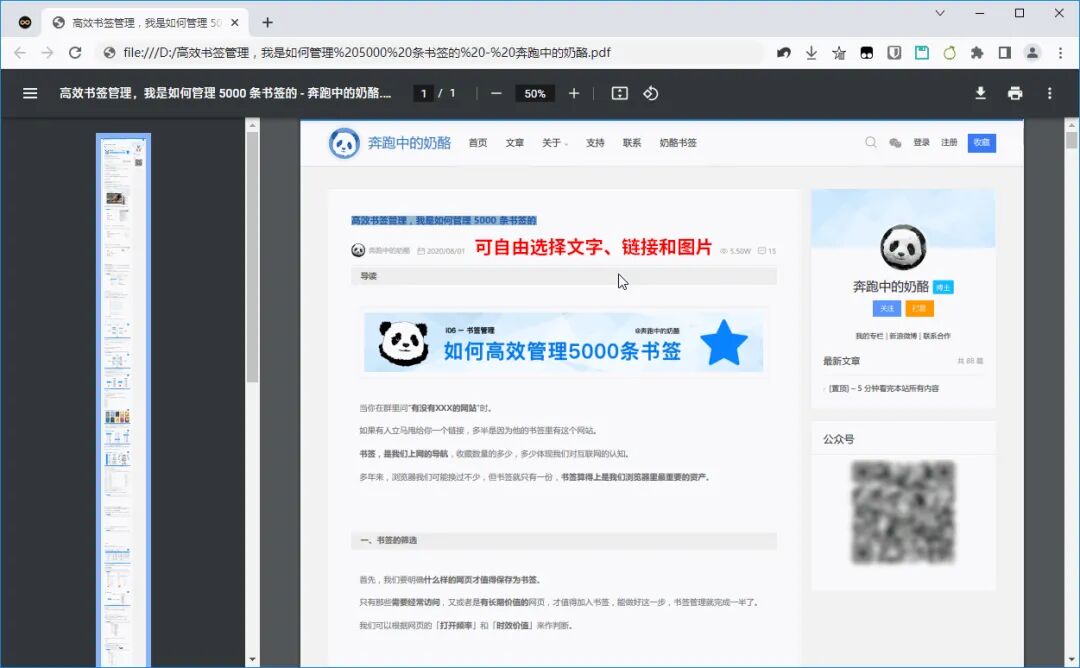Click the 公众号 heading
Screen dimensions: 1080x668
click(839, 439)
